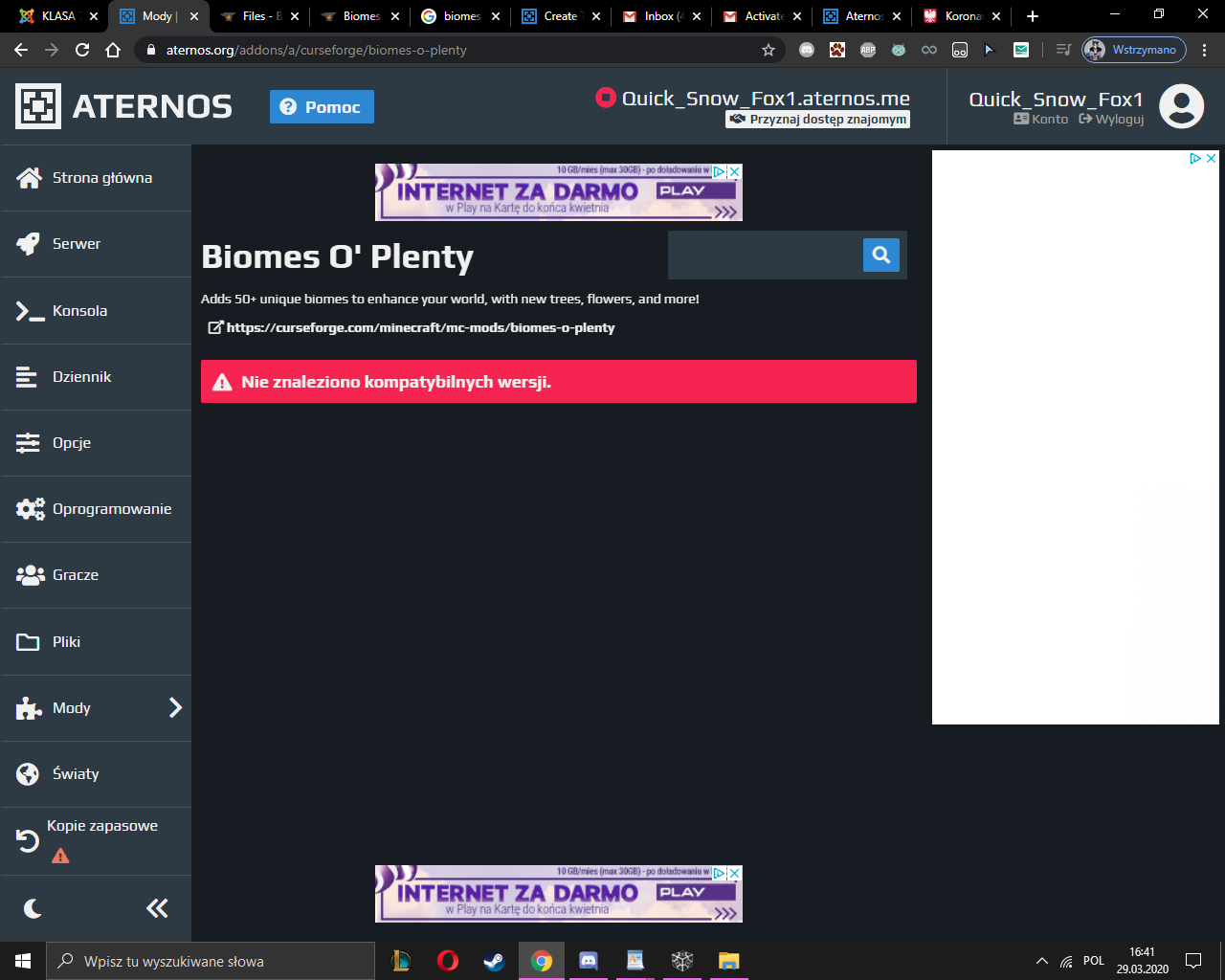Image resolution: width=1225 pixels, height=980 pixels.
Task: Go to Strona główna in sidebar
Action: point(96,178)
